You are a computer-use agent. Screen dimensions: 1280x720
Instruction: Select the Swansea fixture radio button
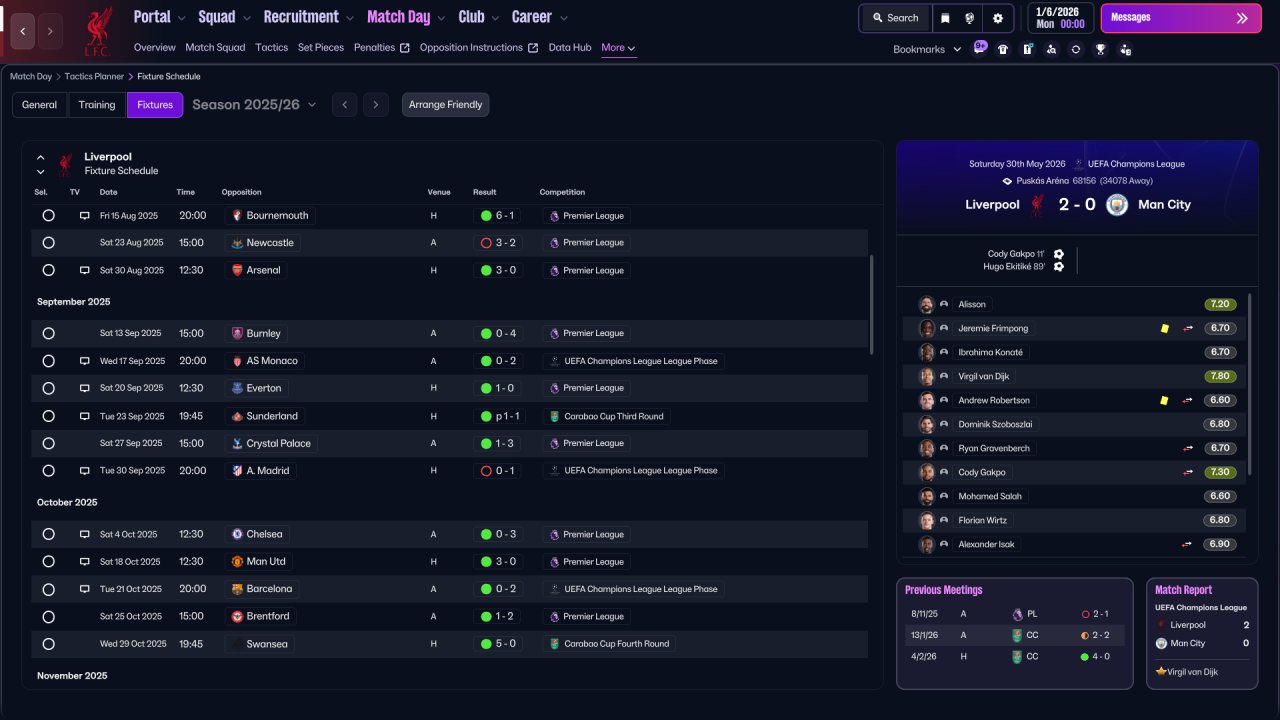point(48,644)
